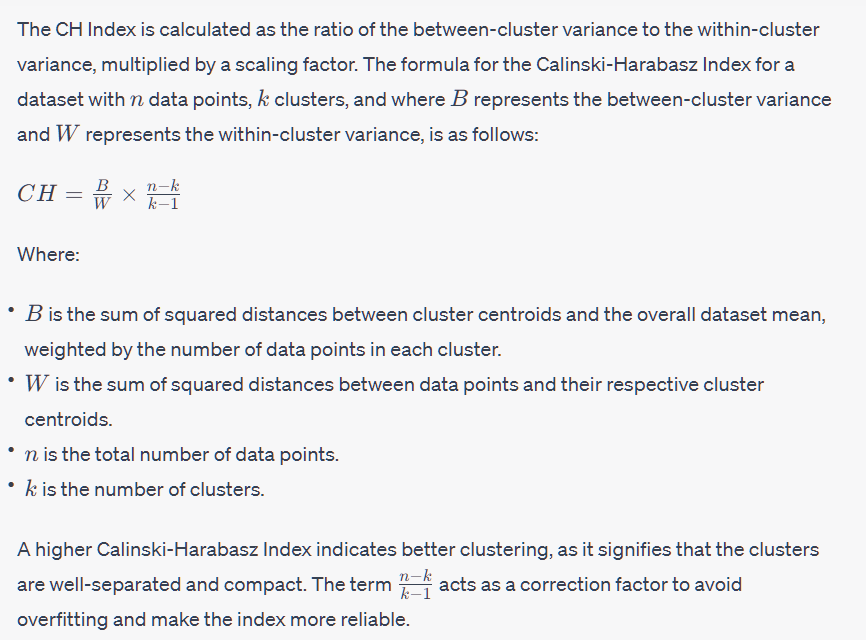Image resolution: width=866 pixels, height=640 pixels.
Task: Click the 'Where:' label
Action: (x=49, y=255)
